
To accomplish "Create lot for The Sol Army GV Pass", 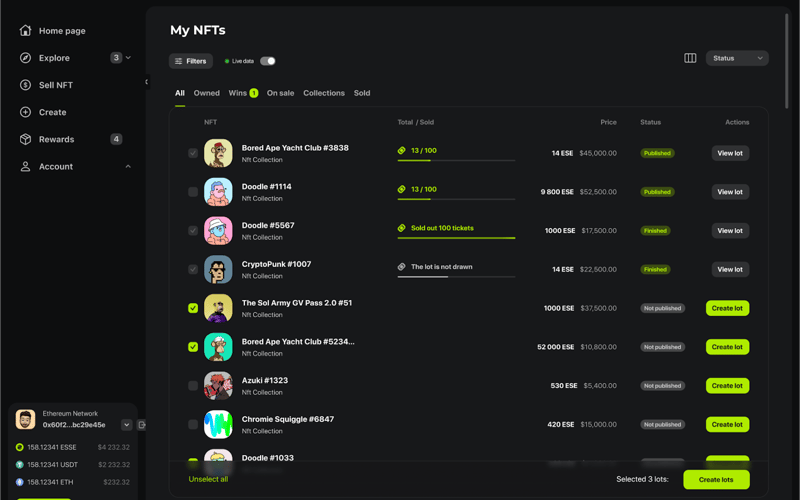I will 728,308.
